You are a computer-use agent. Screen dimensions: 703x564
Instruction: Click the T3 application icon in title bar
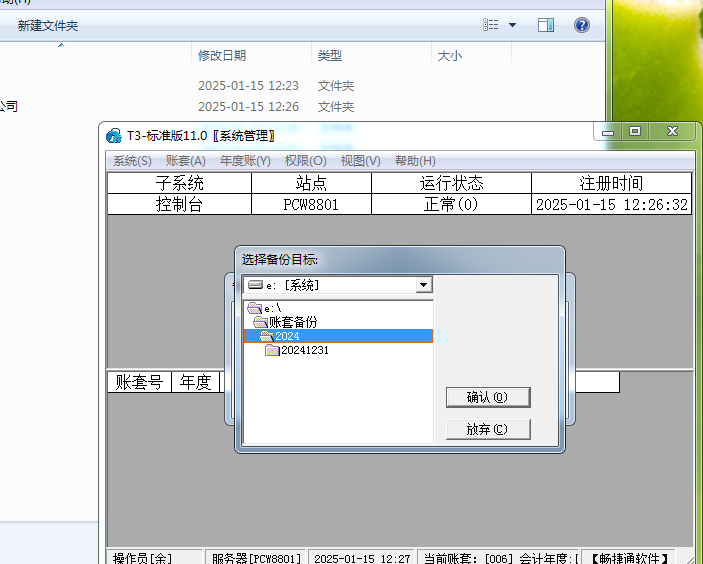coord(114,135)
